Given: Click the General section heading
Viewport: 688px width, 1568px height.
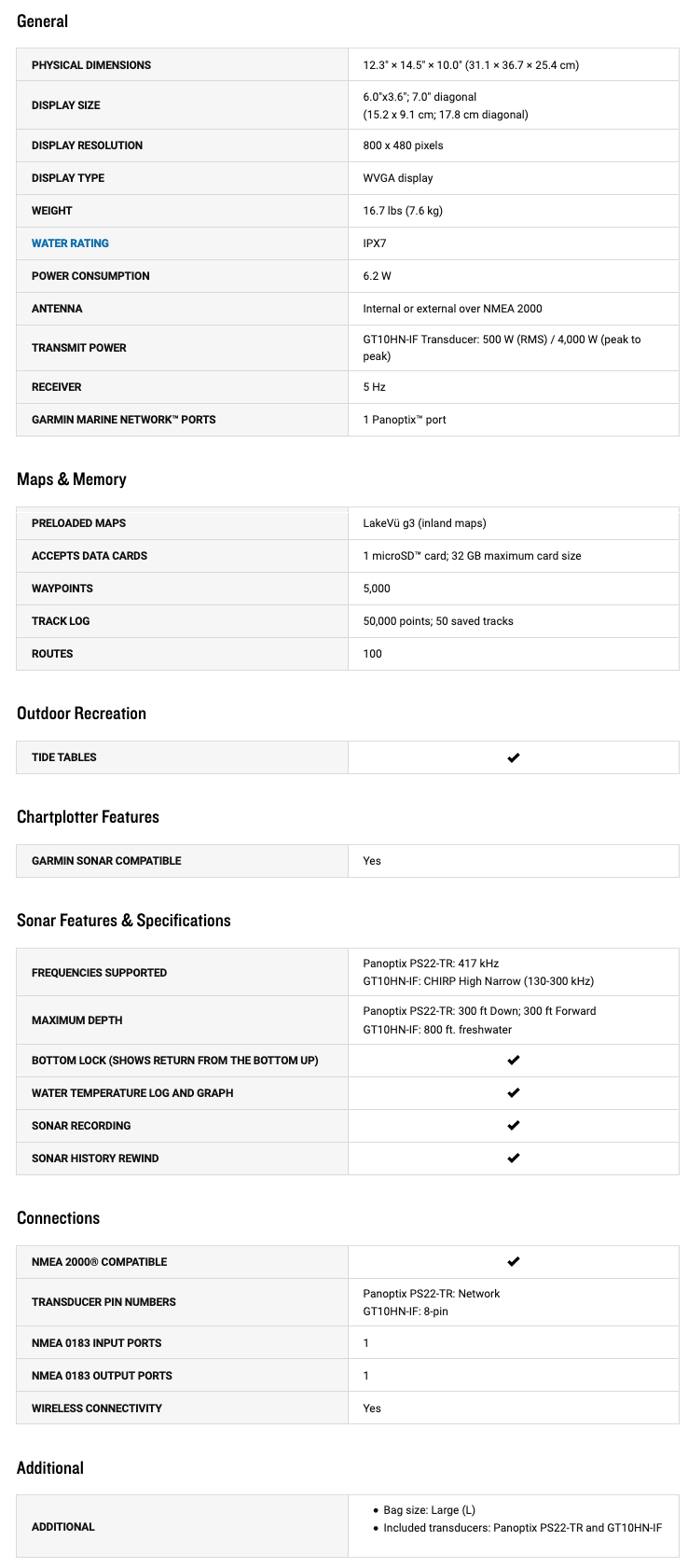Looking at the screenshot, I should point(42,21).
